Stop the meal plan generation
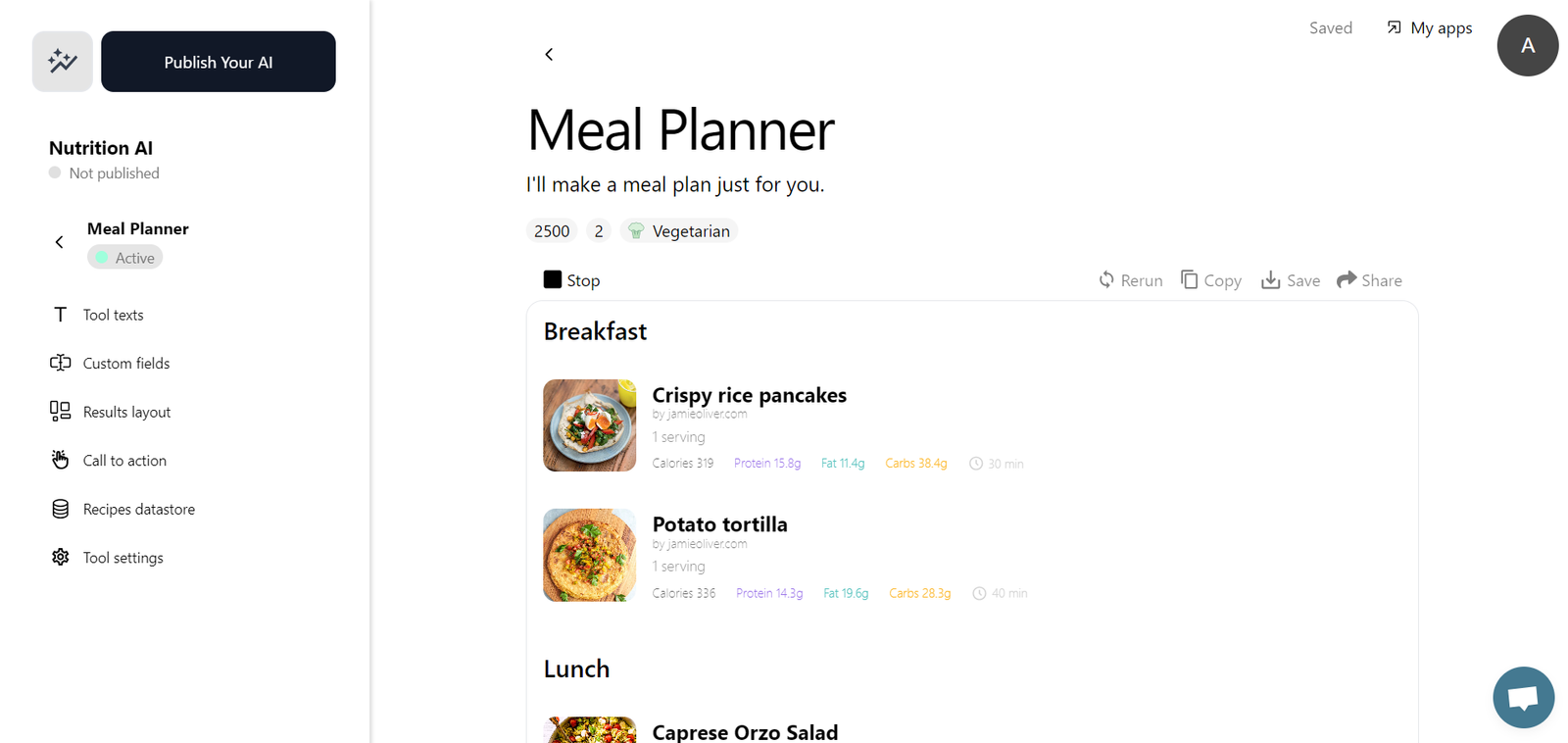 coord(571,280)
